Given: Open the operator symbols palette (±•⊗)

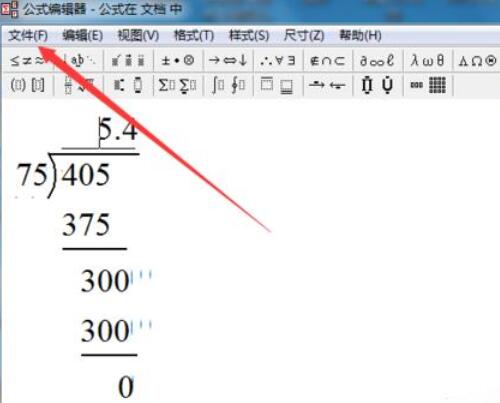Looking at the screenshot, I should [178, 61].
